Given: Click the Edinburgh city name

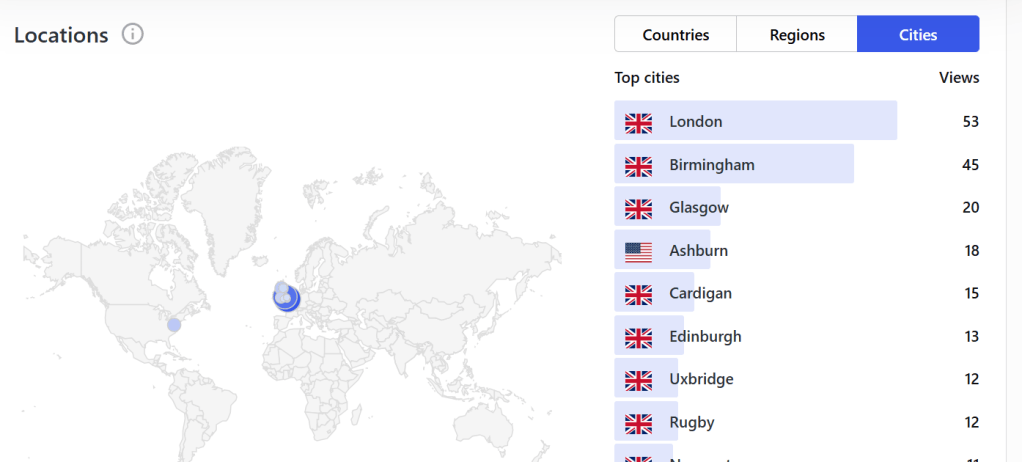Looking at the screenshot, I should pos(705,337).
